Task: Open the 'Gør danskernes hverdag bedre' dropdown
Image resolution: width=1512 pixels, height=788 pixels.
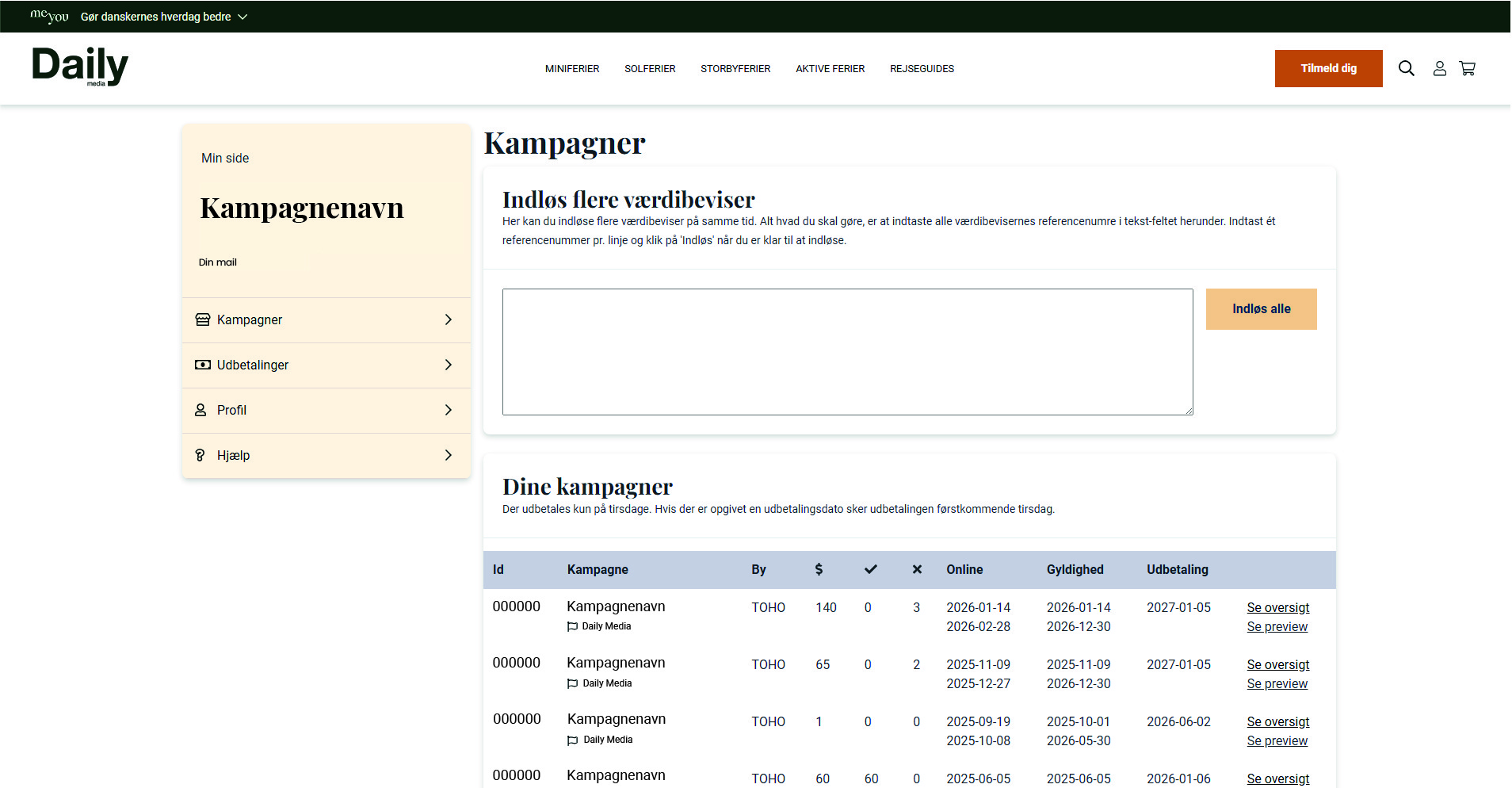Action: 164,17
